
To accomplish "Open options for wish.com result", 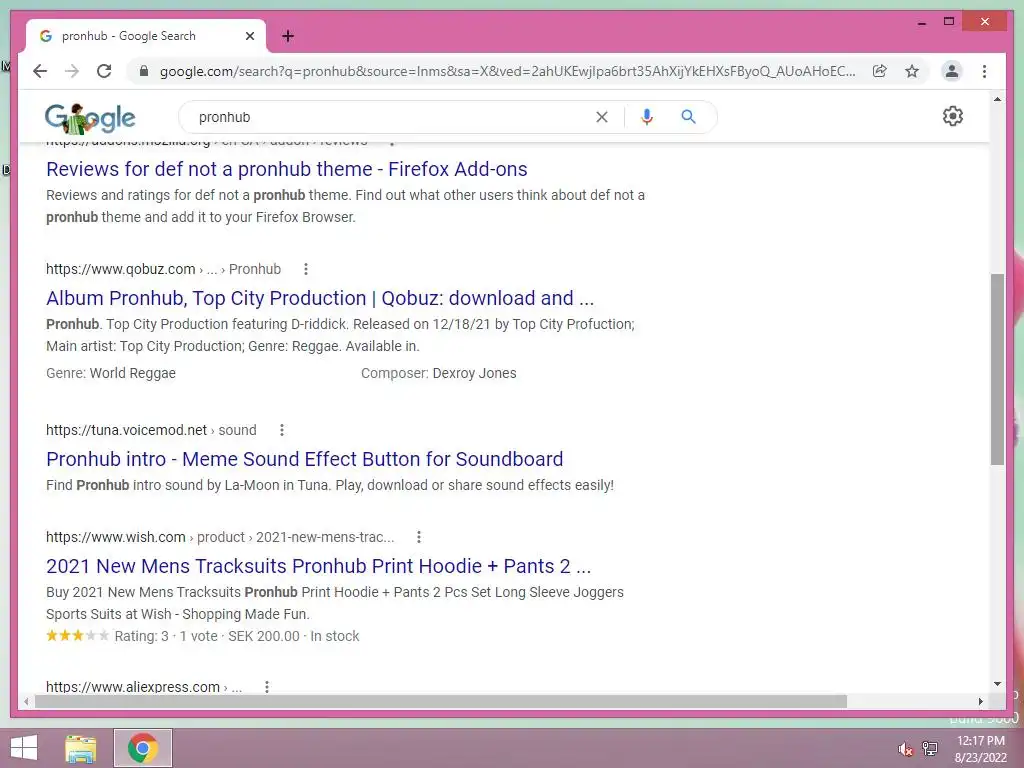I will [x=419, y=537].
